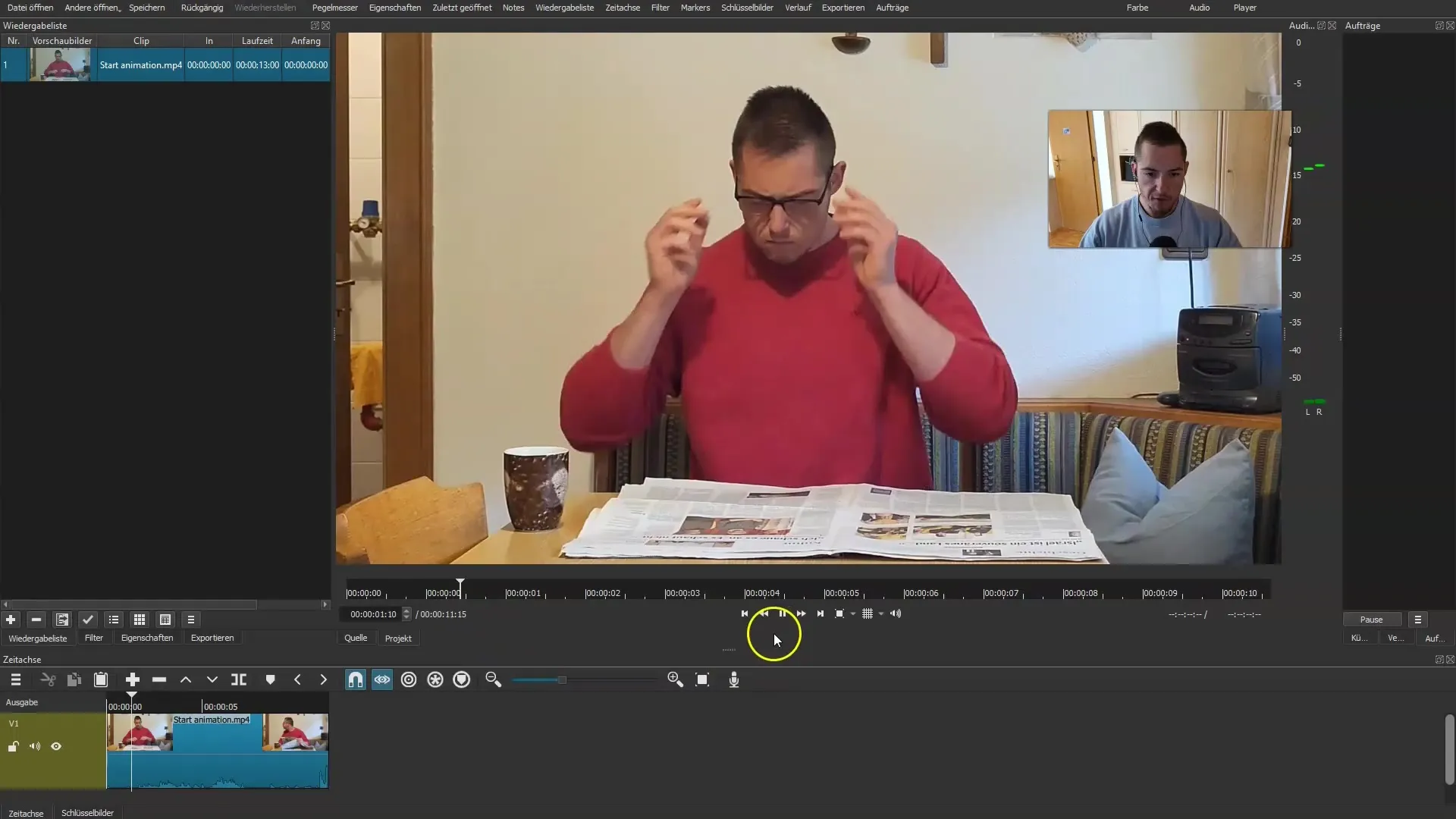The height and width of the screenshot is (819, 1456).
Task: Click Rückgängig in the top toolbar
Action: (x=202, y=8)
